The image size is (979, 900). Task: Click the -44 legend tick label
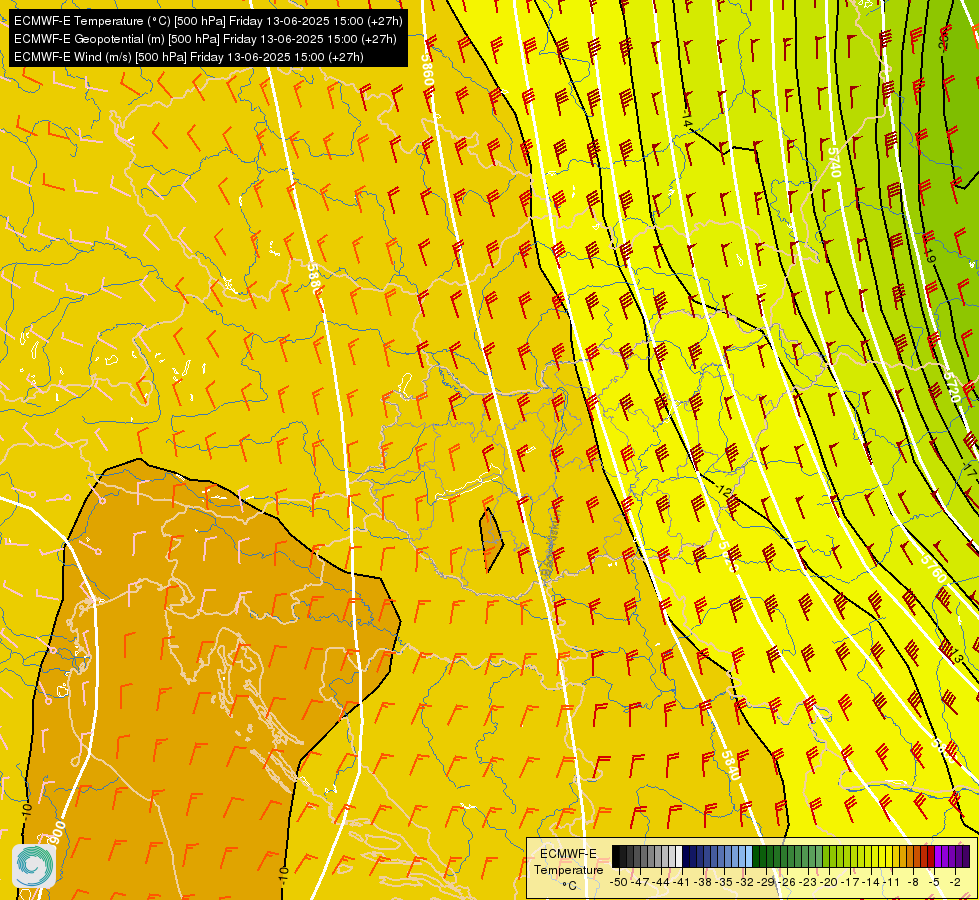661,883
